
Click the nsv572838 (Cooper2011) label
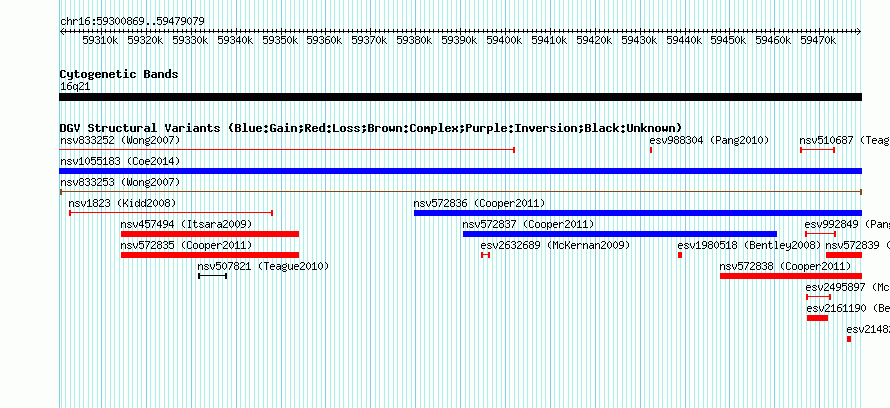pyautogui.click(x=786, y=266)
